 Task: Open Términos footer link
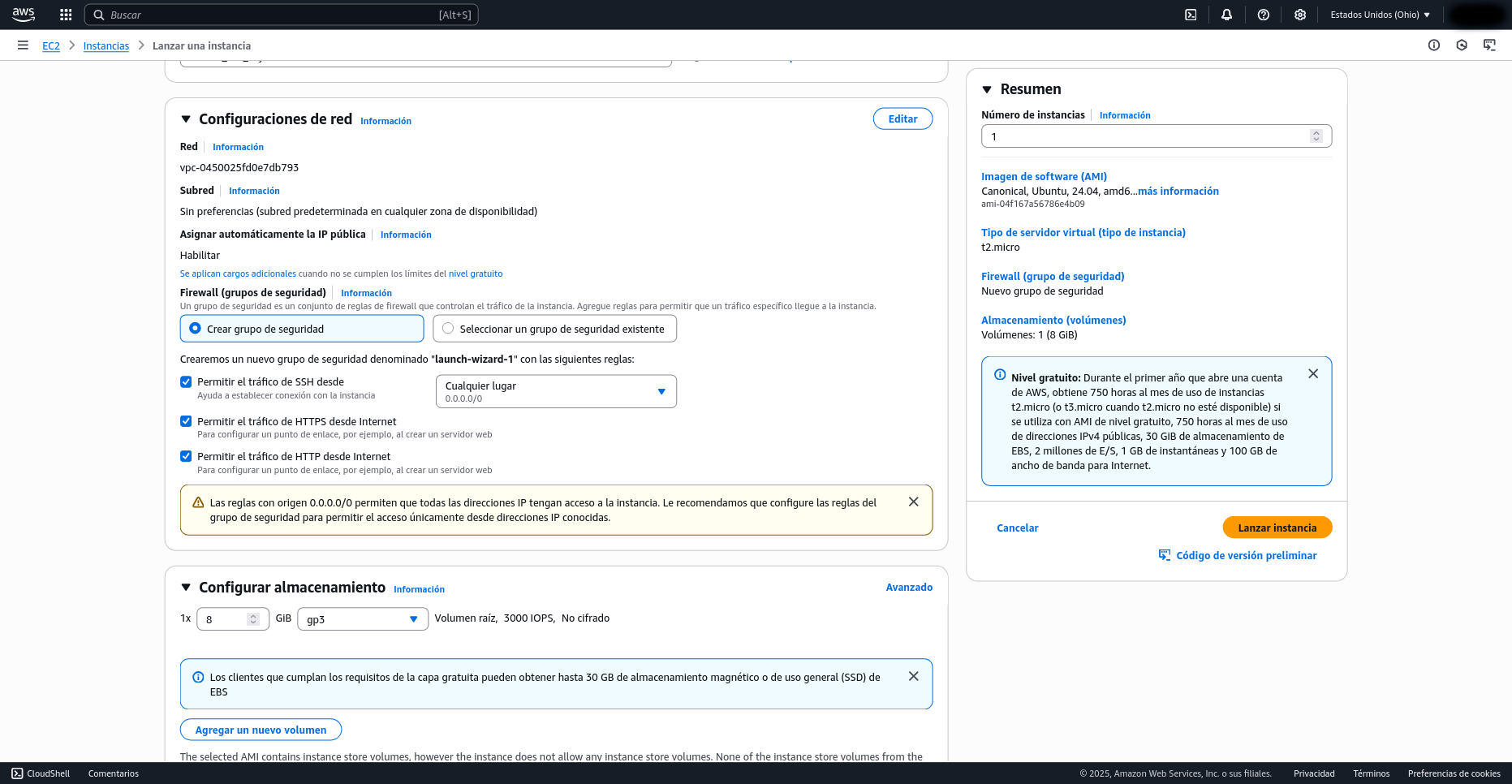coord(1372,773)
